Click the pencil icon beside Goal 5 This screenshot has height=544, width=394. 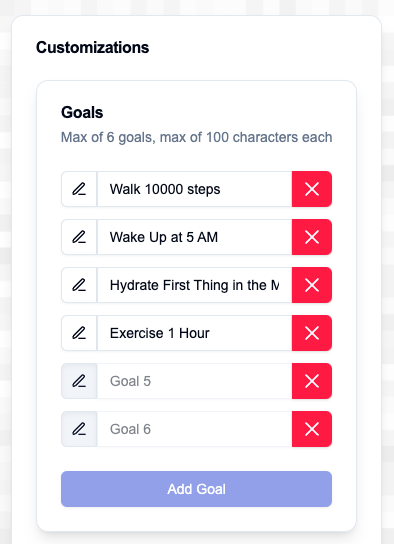click(79, 381)
